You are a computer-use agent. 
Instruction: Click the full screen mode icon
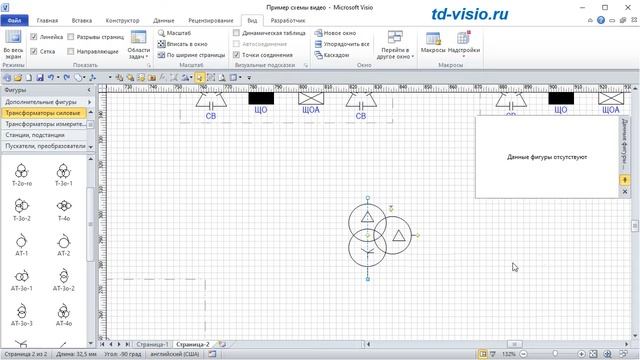13,38
